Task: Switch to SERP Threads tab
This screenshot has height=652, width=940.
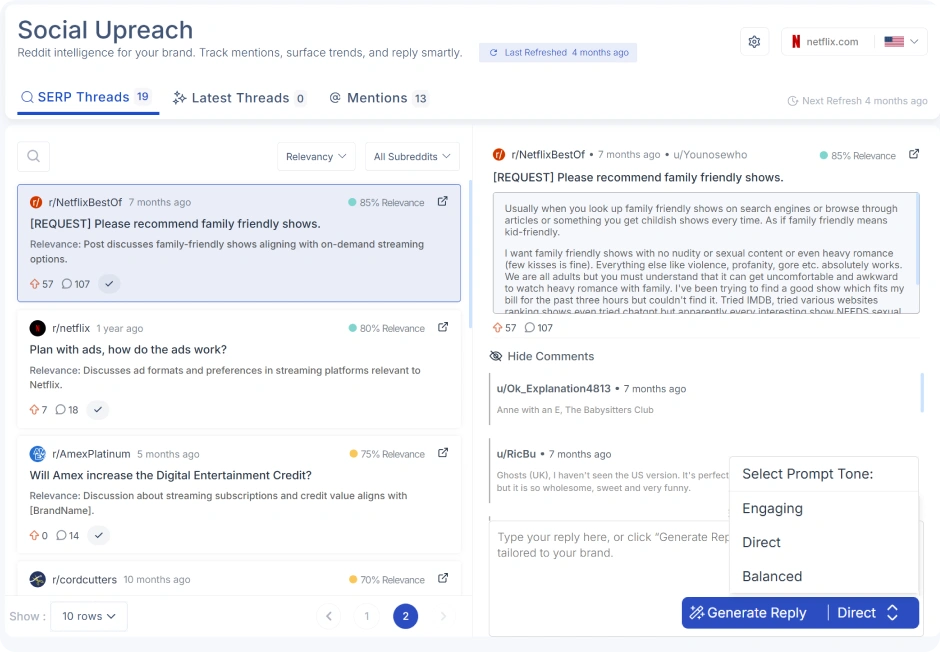Action: pyautogui.click(x=88, y=98)
